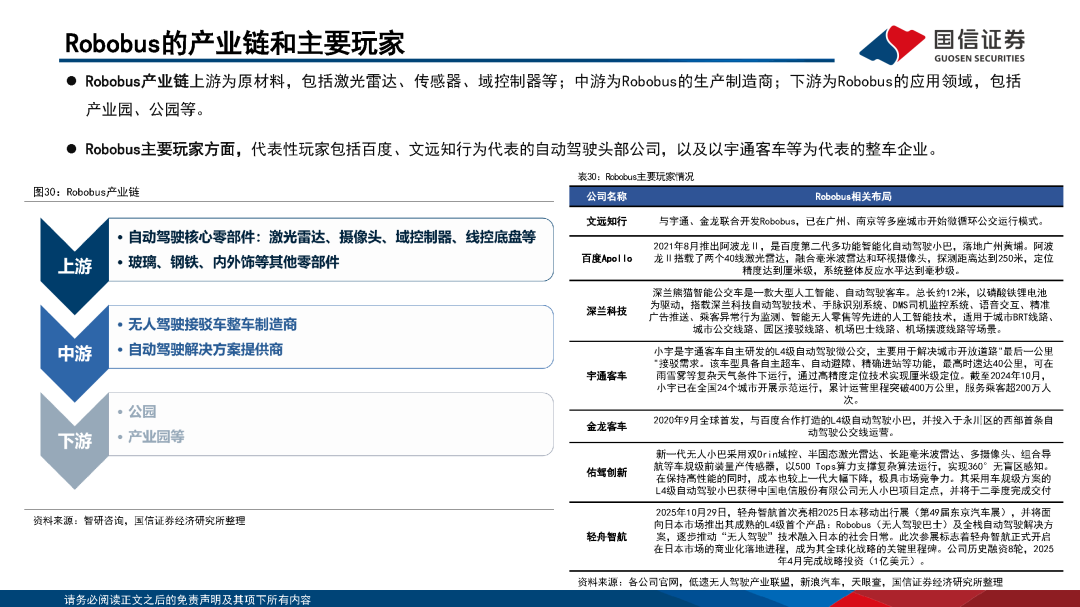1080x607 pixels.
Task: Click the 公园 bullet in downstream box
Action: [136, 411]
